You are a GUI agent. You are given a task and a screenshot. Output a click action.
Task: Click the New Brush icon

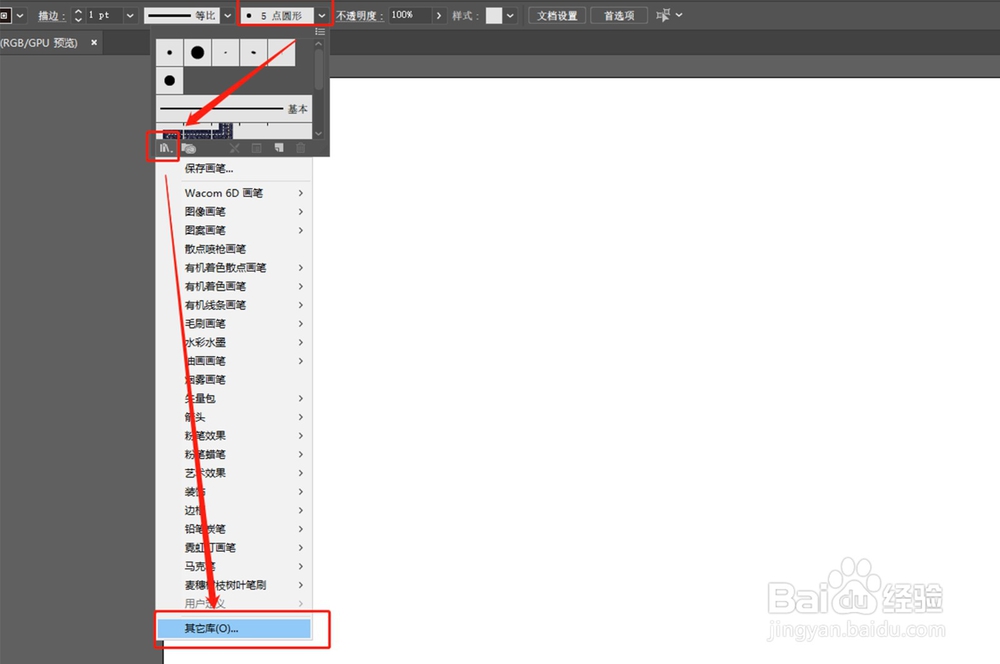(x=279, y=148)
